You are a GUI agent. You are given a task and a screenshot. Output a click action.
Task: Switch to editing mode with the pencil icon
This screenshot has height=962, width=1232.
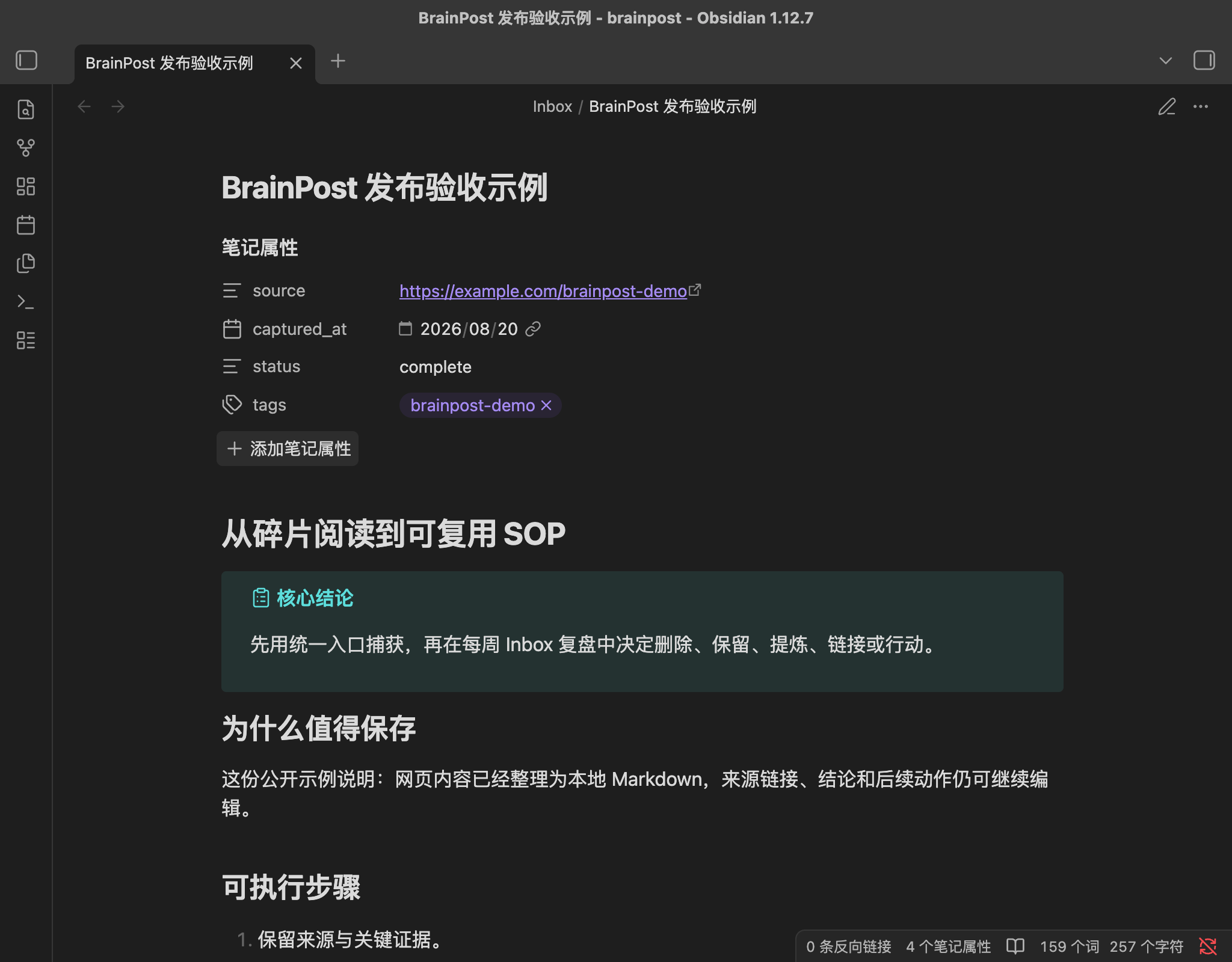(1167, 107)
